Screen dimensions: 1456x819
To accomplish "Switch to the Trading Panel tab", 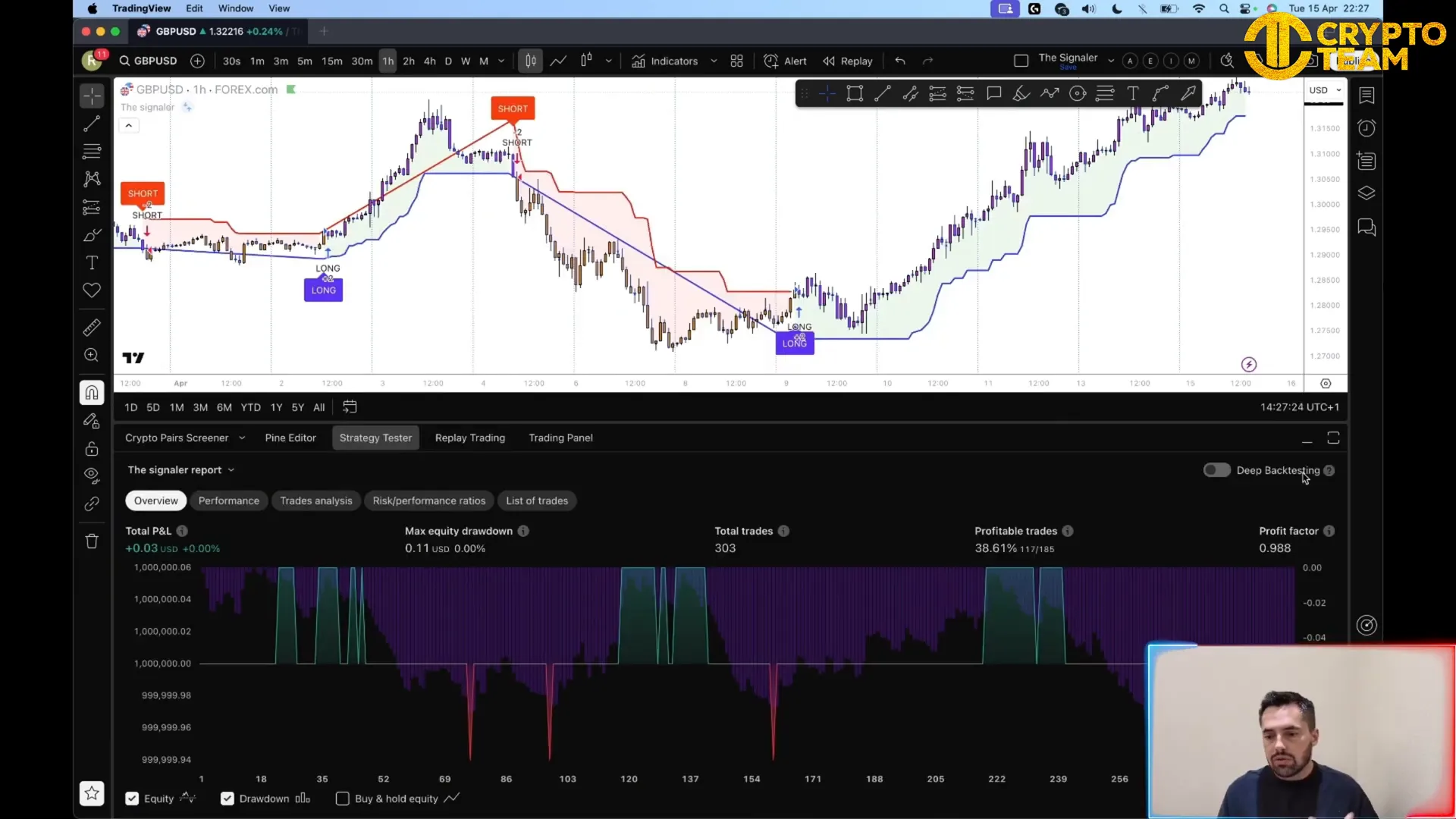I will coord(561,438).
